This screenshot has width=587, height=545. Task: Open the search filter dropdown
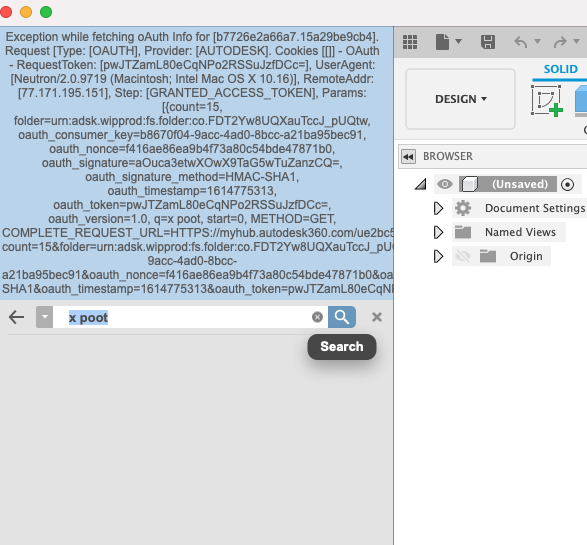(45, 317)
